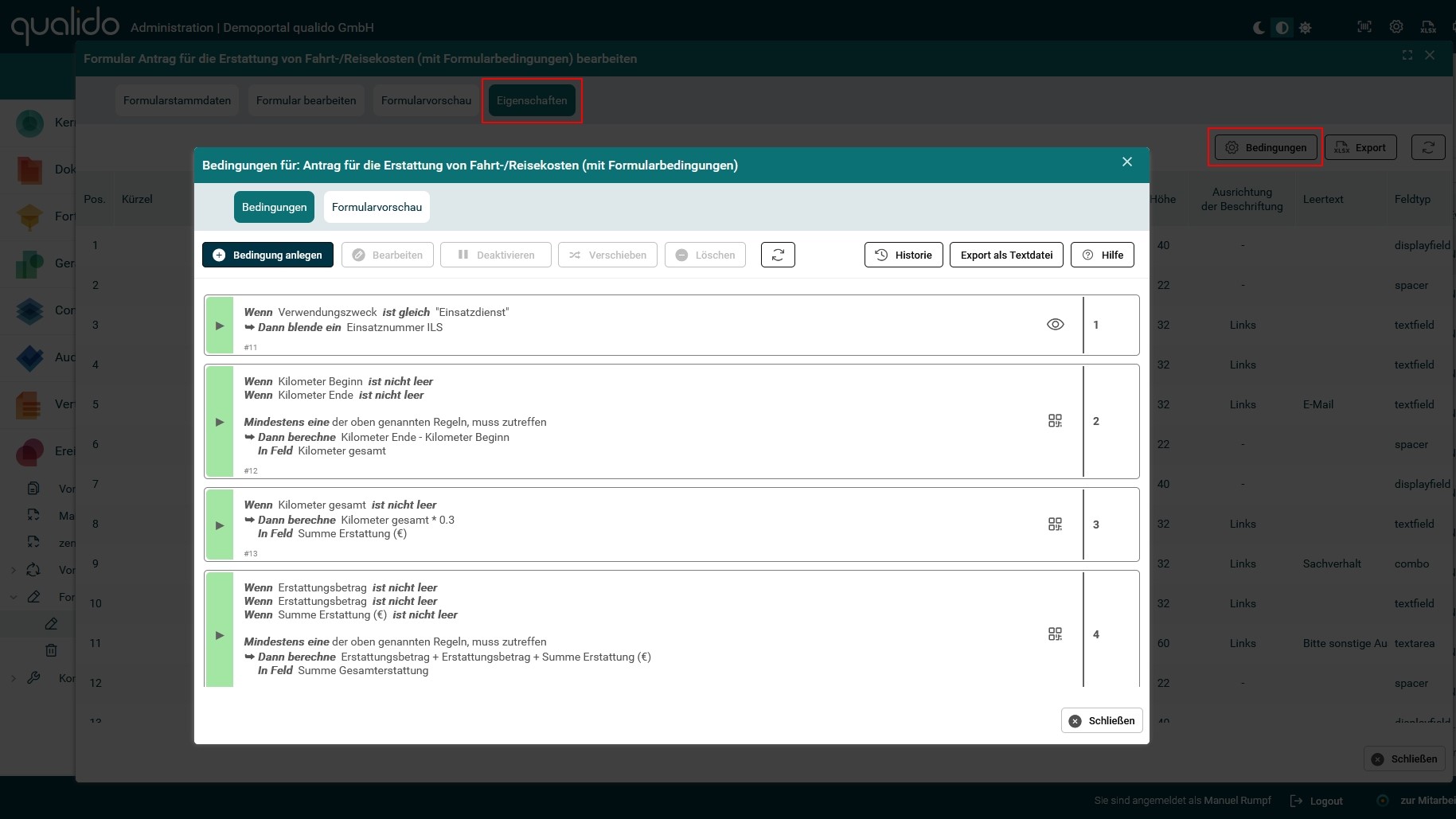This screenshot has width=1456, height=819.
Task: Click the scan icon in header
Action: [1364, 27]
